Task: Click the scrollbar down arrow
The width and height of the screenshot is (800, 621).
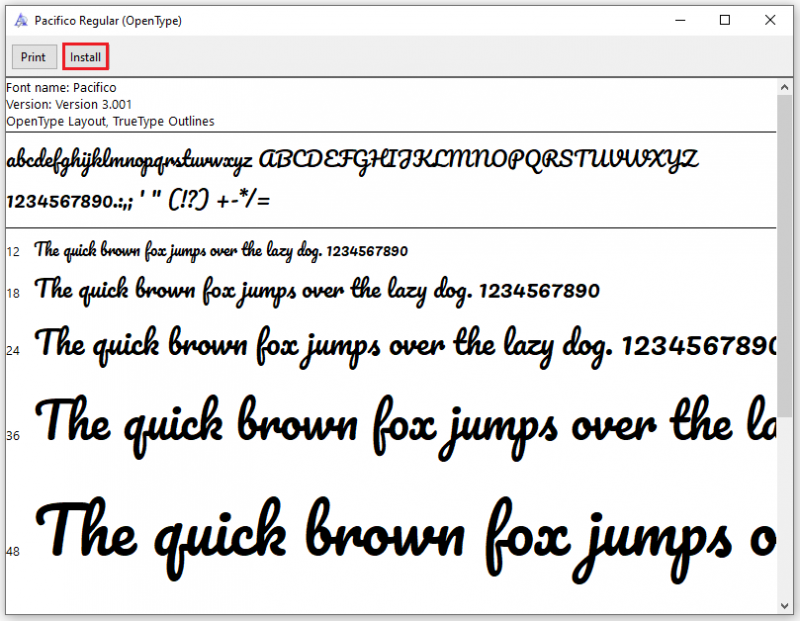Action: click(784, 606)
